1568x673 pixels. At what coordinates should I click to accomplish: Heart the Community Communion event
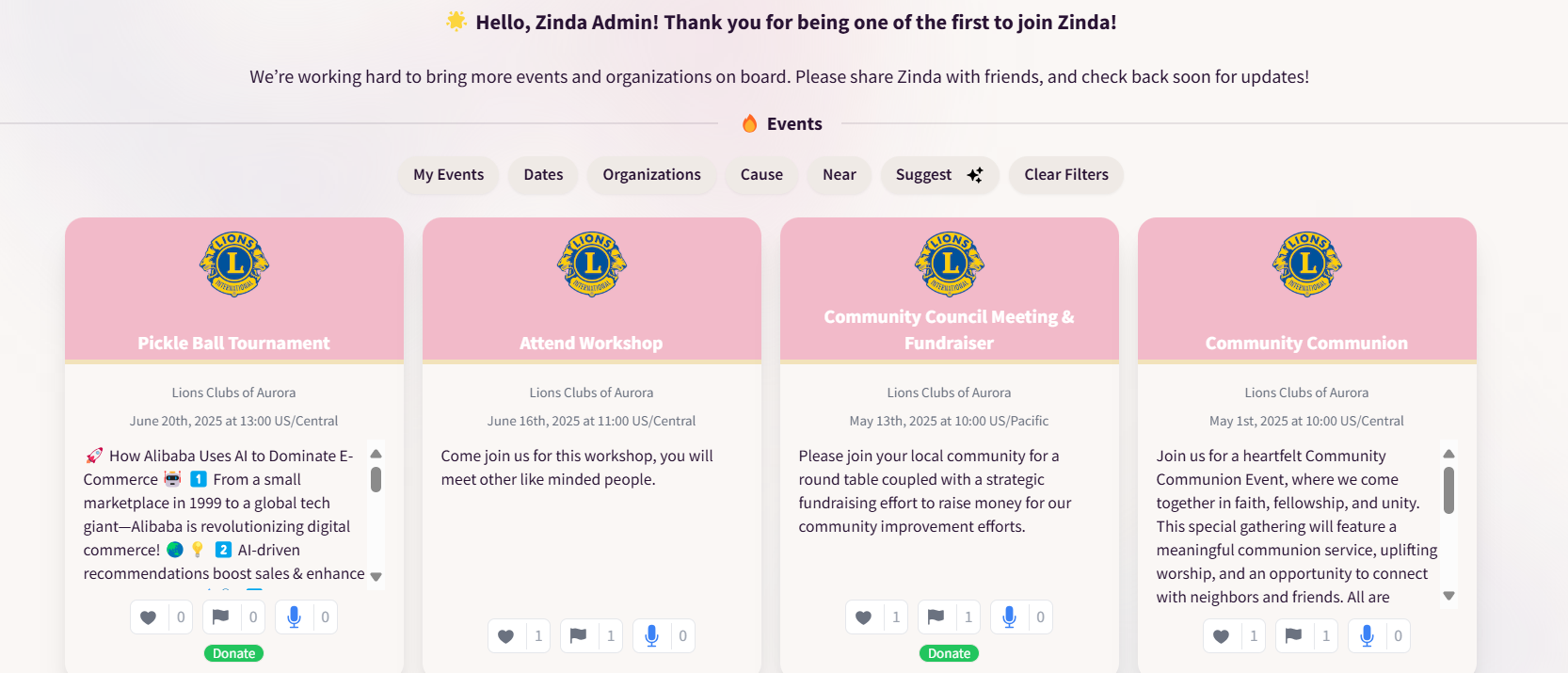click(x=1222, y=636)
